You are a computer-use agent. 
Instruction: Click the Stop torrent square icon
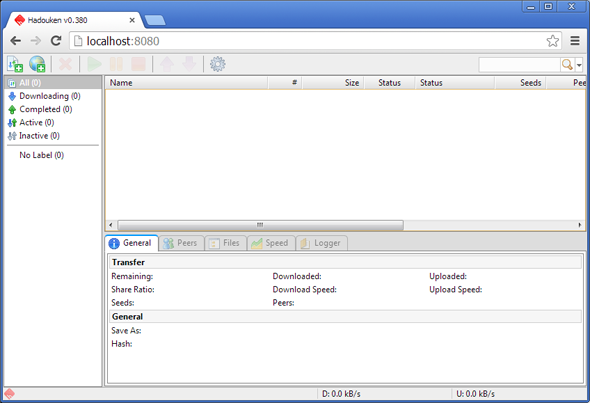pyautogui.click(x=138, y=64)
